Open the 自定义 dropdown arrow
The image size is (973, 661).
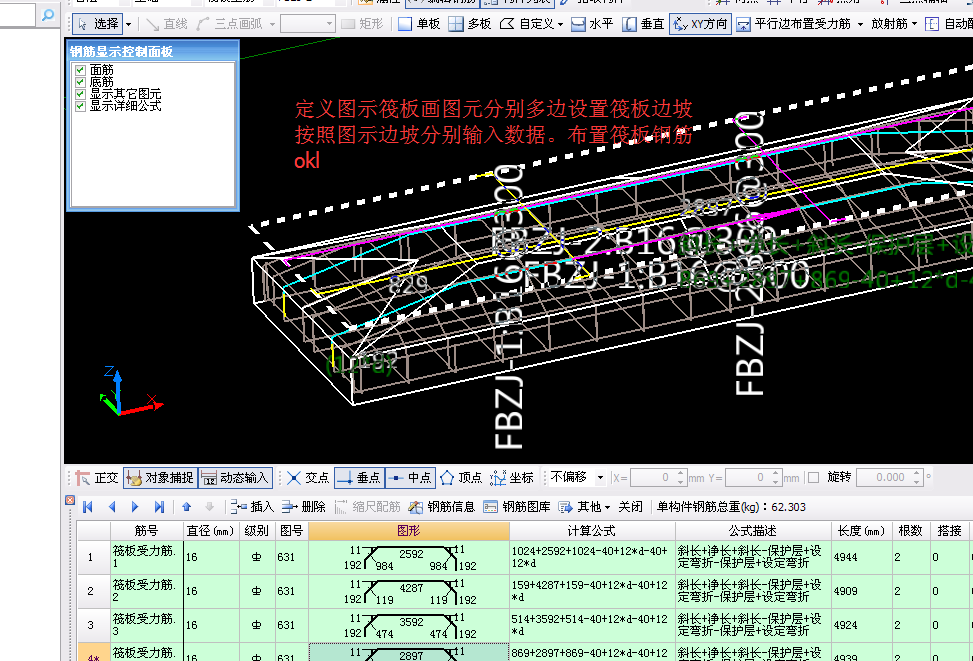coord(560,24)
